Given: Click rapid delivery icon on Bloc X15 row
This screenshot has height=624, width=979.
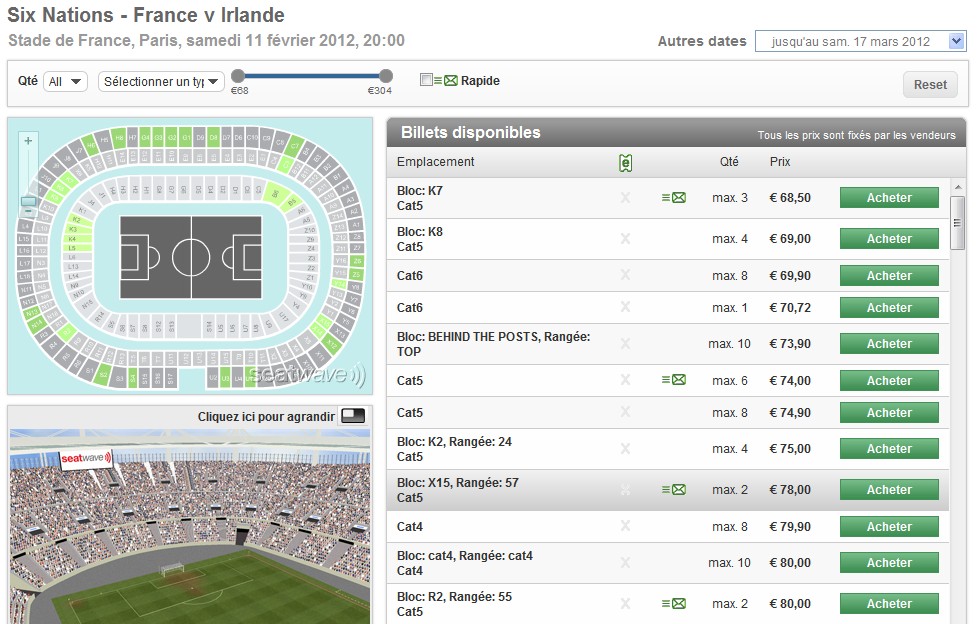Looking at the screenshot, I should pyautogui.click(x=673, y=490).
